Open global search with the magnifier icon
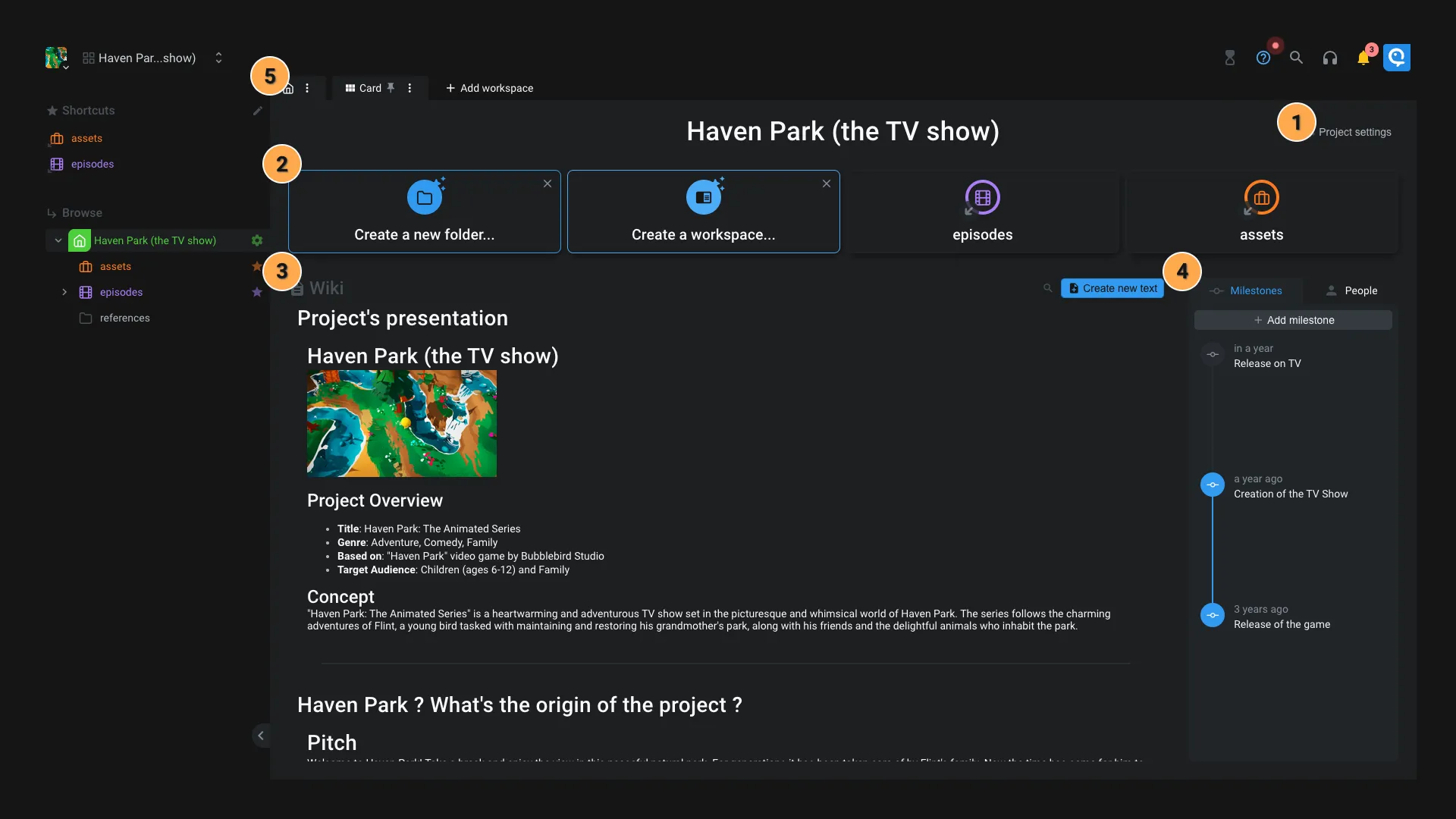This screenshot has width=1456, height=819. tap(1296, 57)
